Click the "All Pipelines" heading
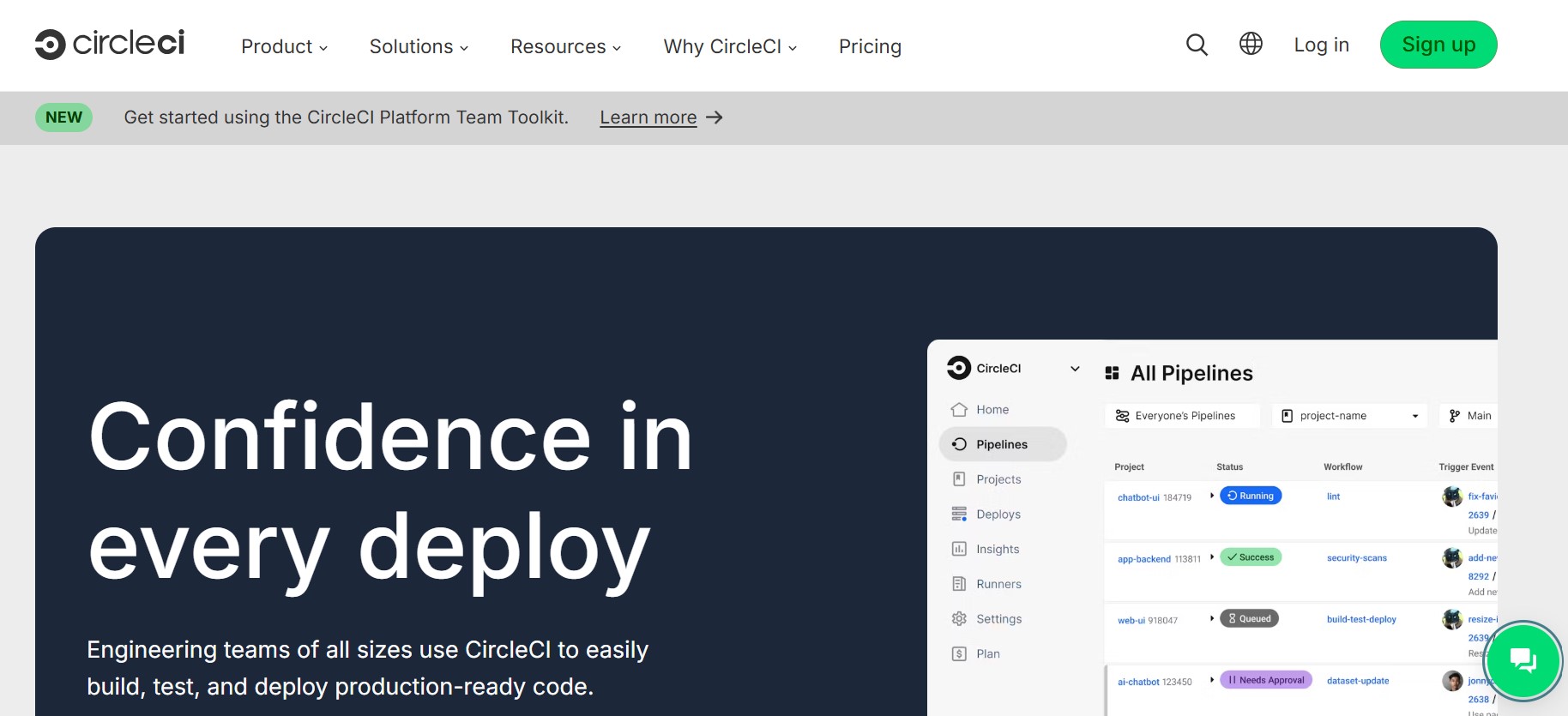Viewport: 1568px width, 716px height. click(1191, 373)
